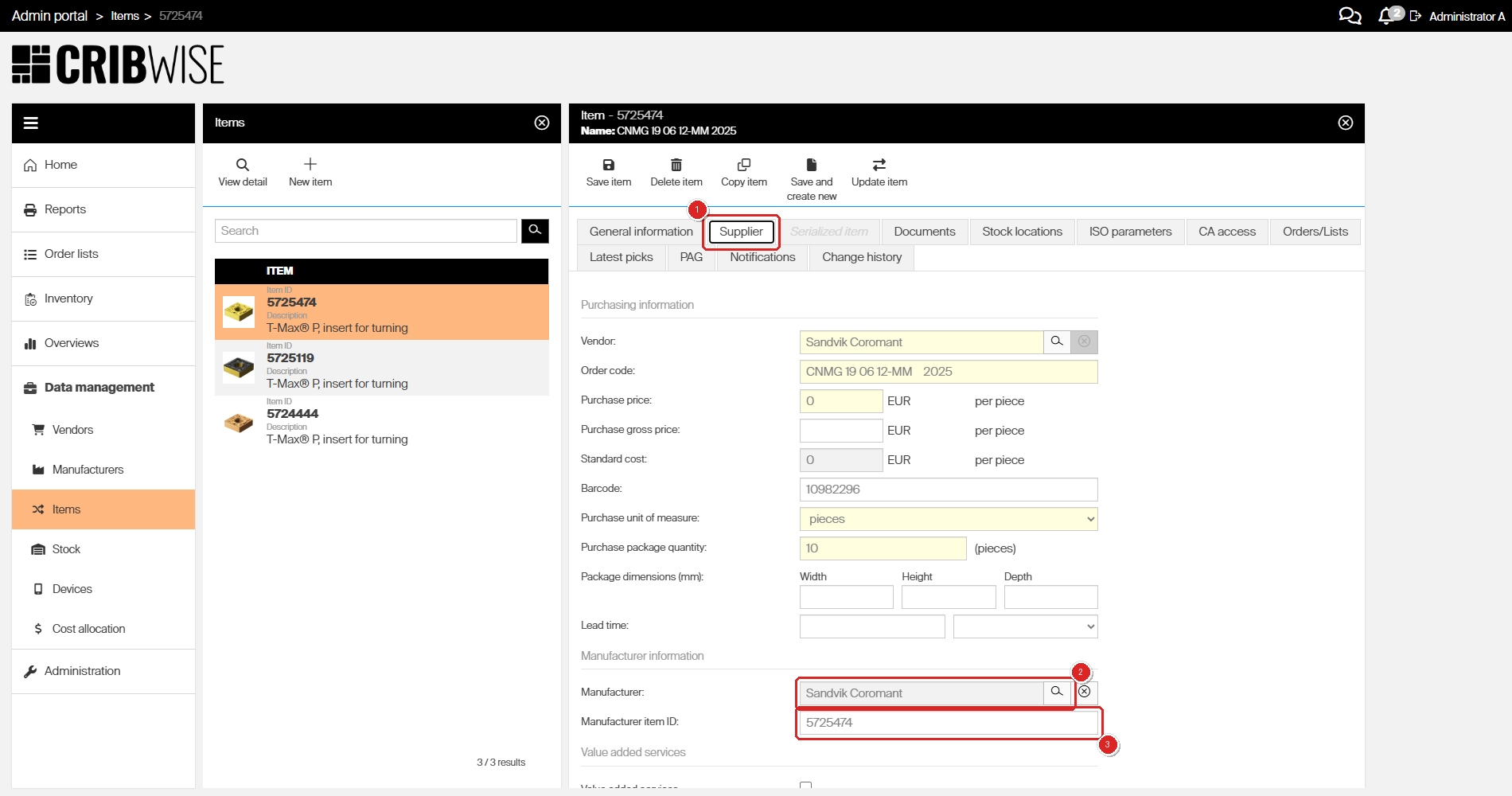Click the Barcode field
This screenshot has width=1512, height=796.
click(949, 490)
